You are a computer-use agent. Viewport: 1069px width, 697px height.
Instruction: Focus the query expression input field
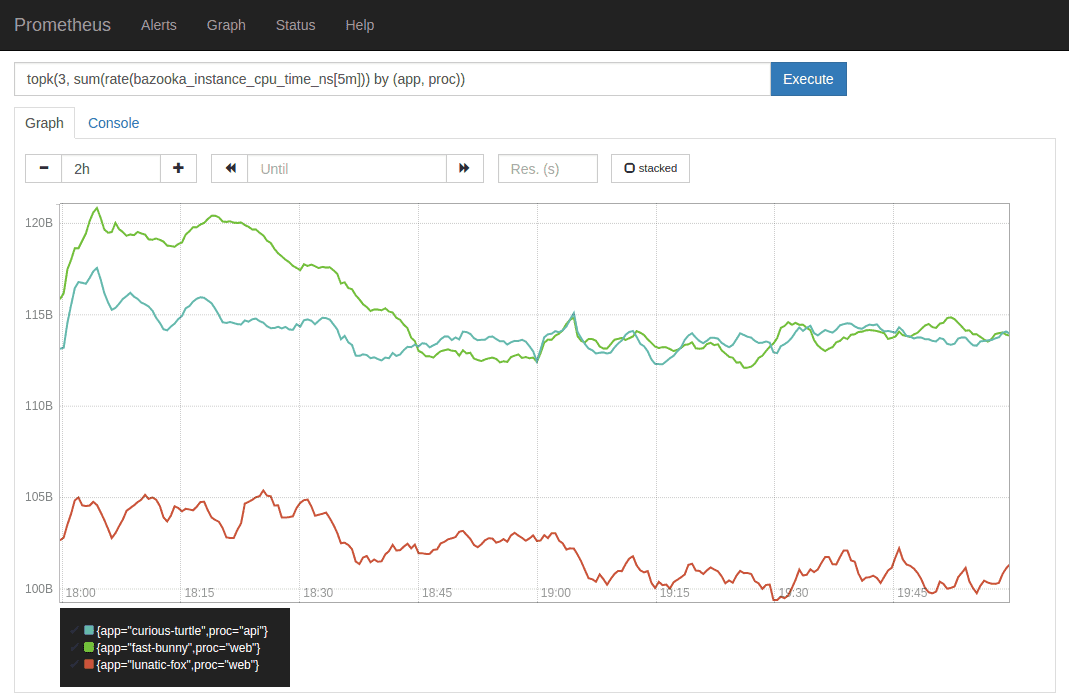[x=392, y=79]
